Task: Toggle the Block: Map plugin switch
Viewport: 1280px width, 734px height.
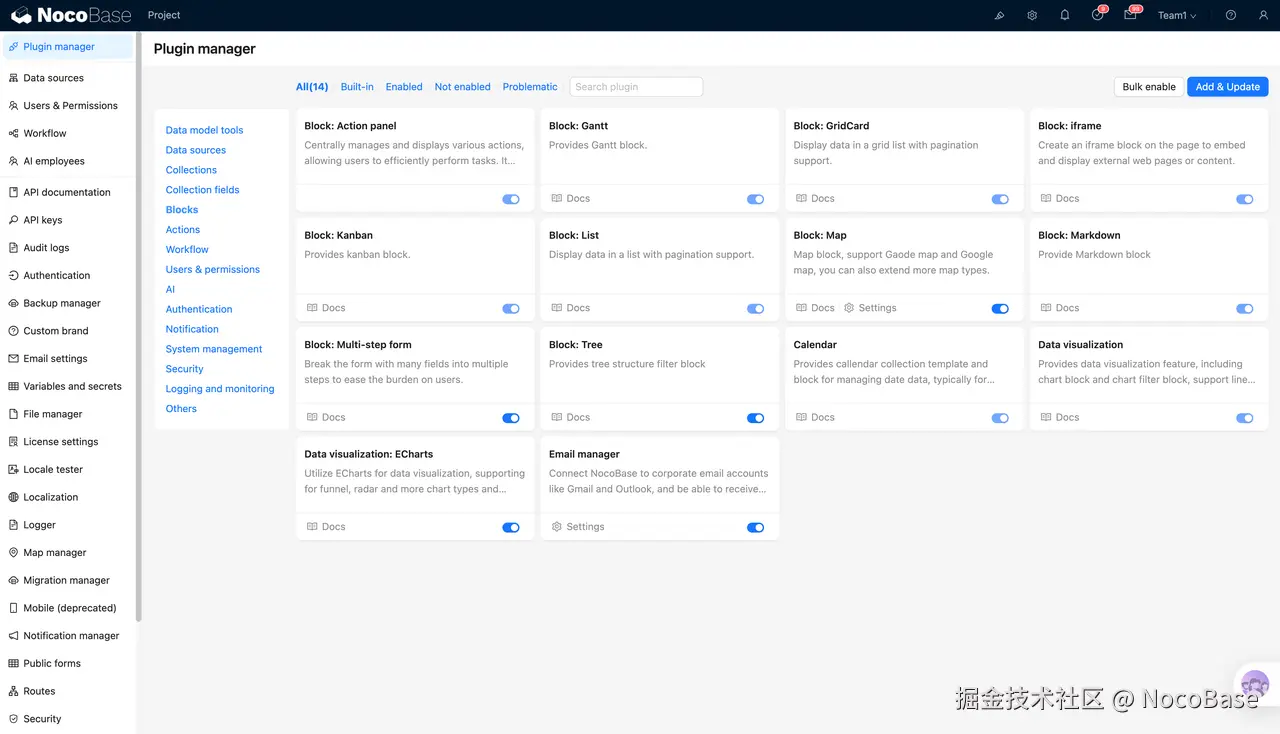Action: coord(1000,309)
